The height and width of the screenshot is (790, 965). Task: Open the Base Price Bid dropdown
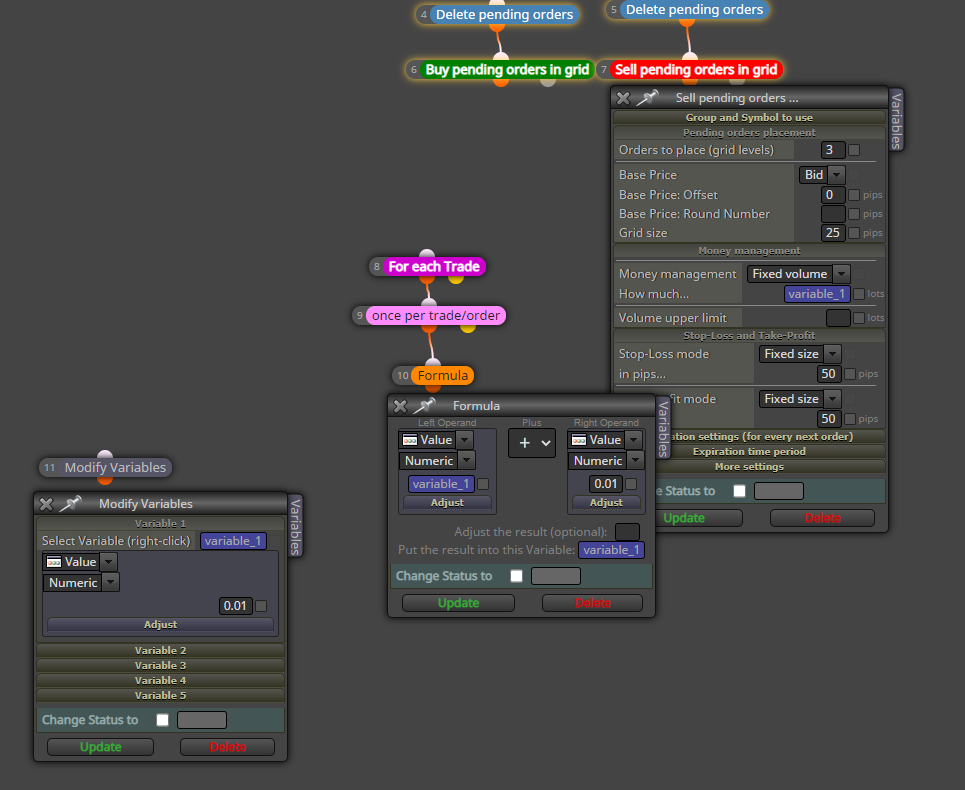pyautogui.click(x=822, y=175)
